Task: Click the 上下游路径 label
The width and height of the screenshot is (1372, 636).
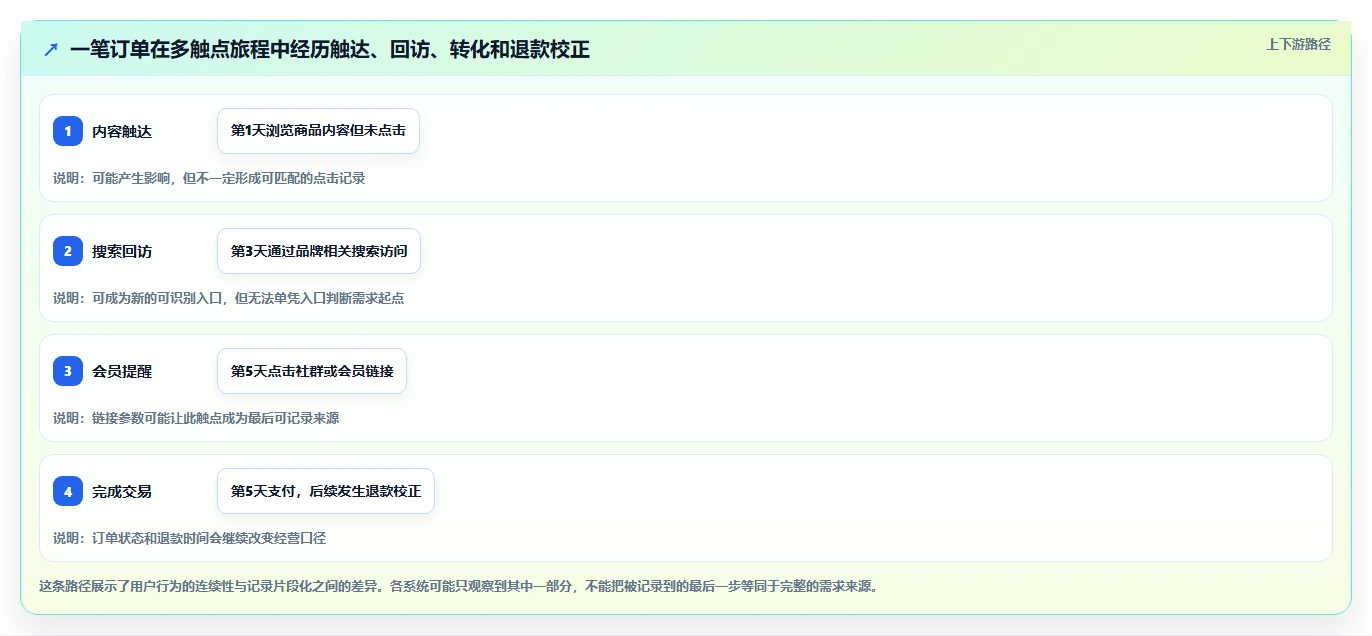Action: pos(1298,44)
